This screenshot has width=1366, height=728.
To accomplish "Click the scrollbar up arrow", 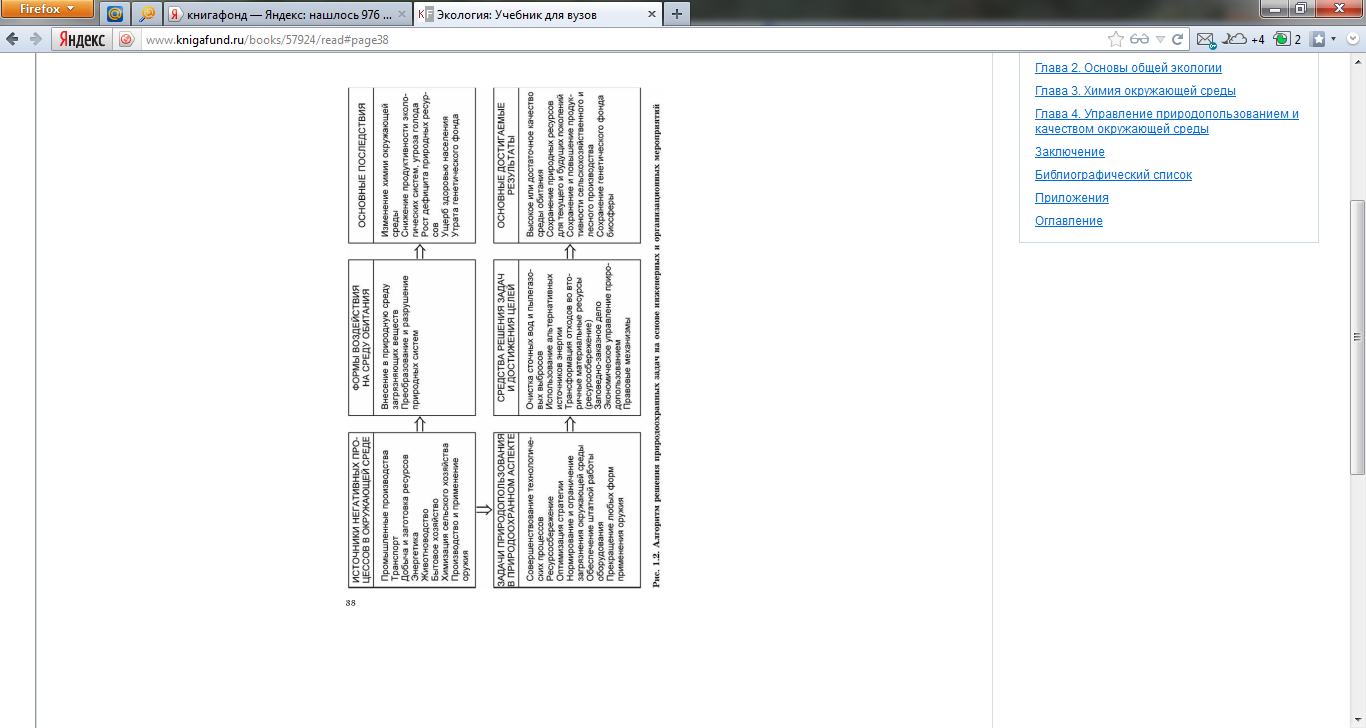I will coord(1357,63).
